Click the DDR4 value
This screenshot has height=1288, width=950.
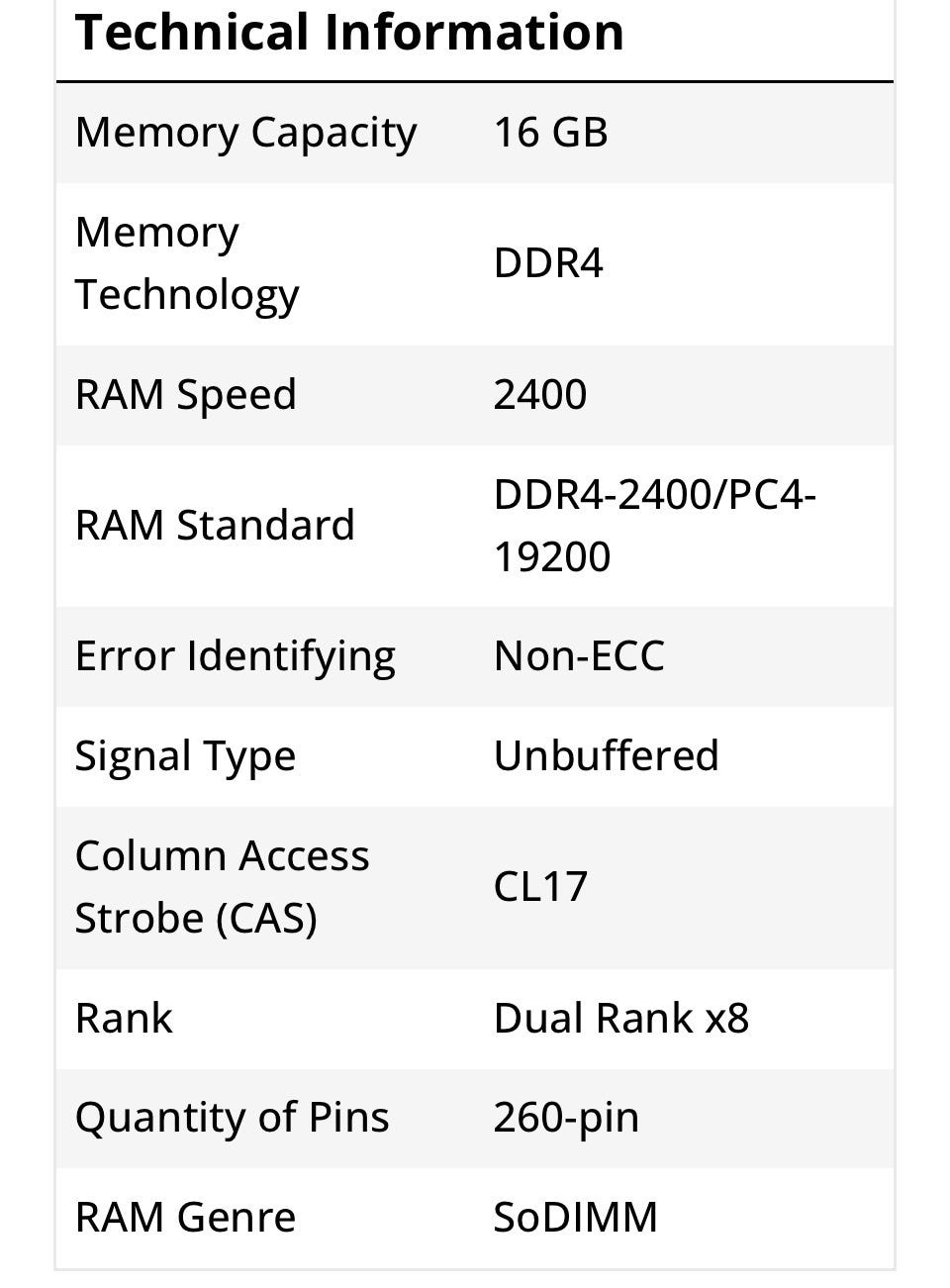click(x=548, y=263)
